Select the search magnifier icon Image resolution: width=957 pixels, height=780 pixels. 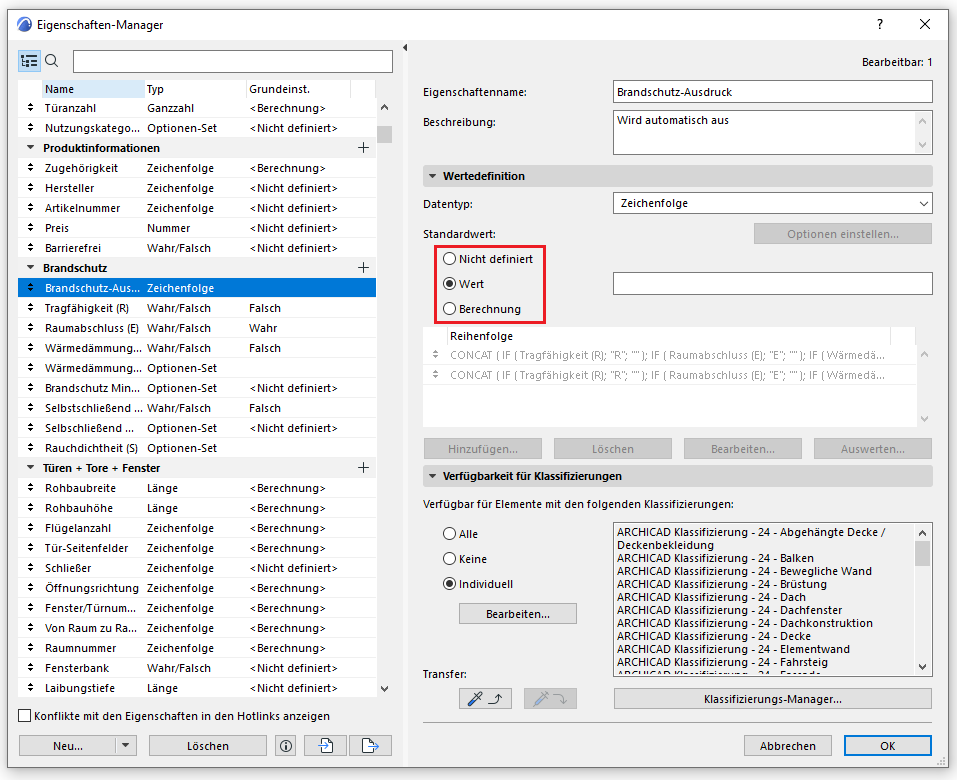(x=52, y=60)
